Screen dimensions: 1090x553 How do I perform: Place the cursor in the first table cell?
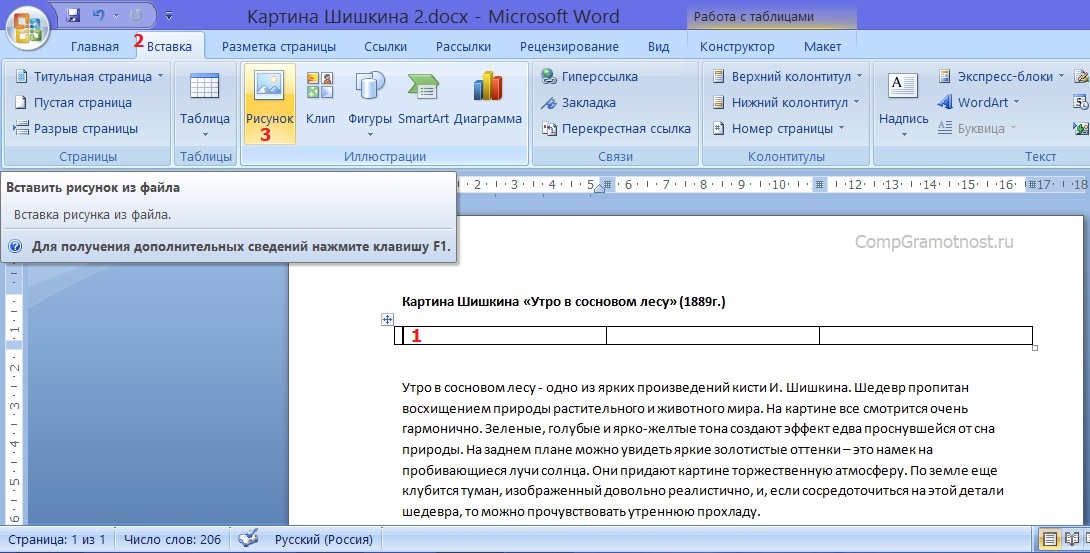pyautogui.click(x=501, y=336)
